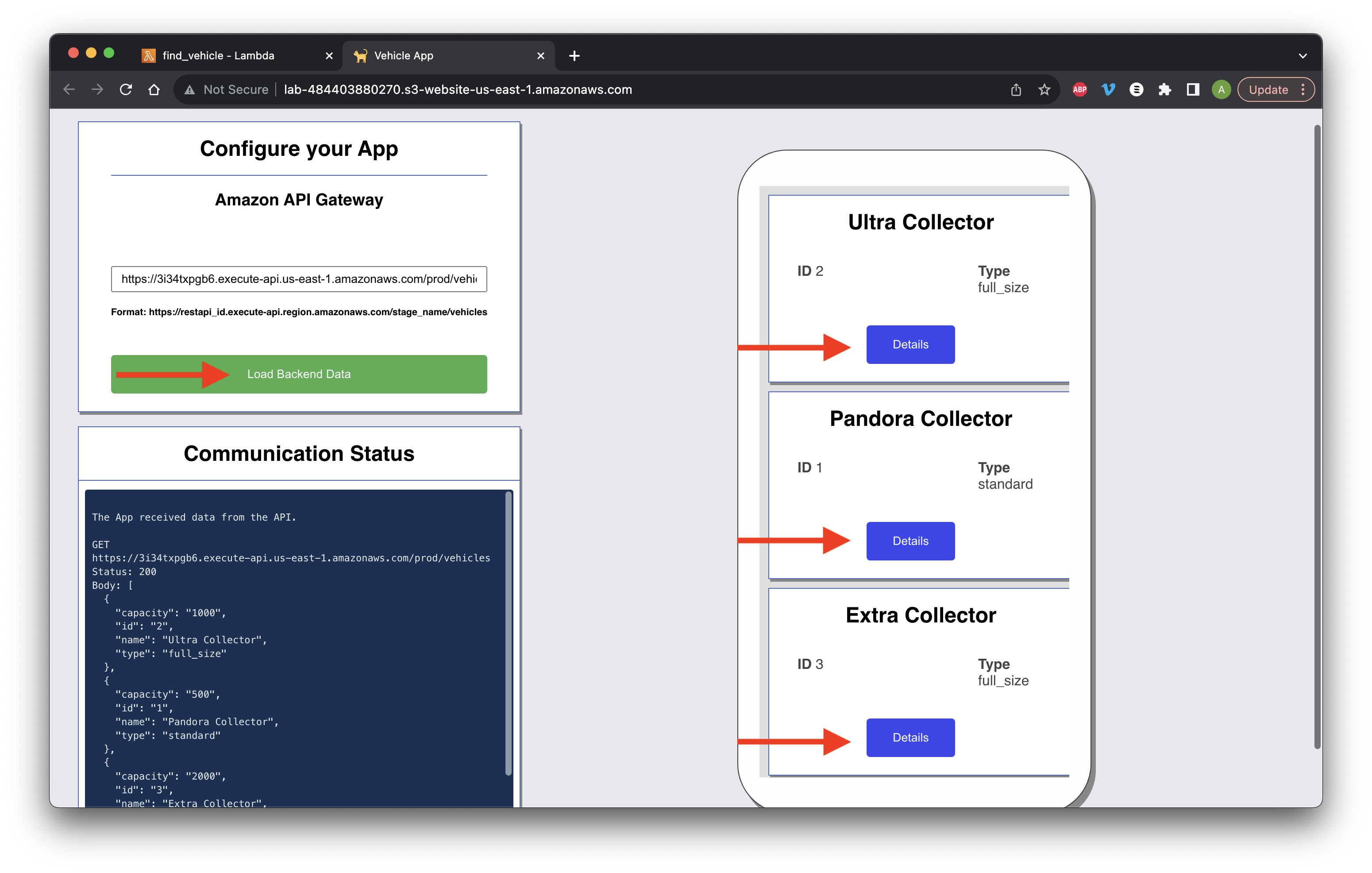
Task: Click the "capacity": "500" log line
Action: tap(167, 695)
